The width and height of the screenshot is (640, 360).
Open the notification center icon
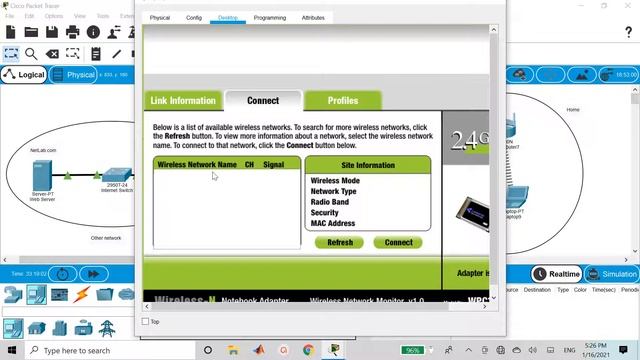coord(623,350)
